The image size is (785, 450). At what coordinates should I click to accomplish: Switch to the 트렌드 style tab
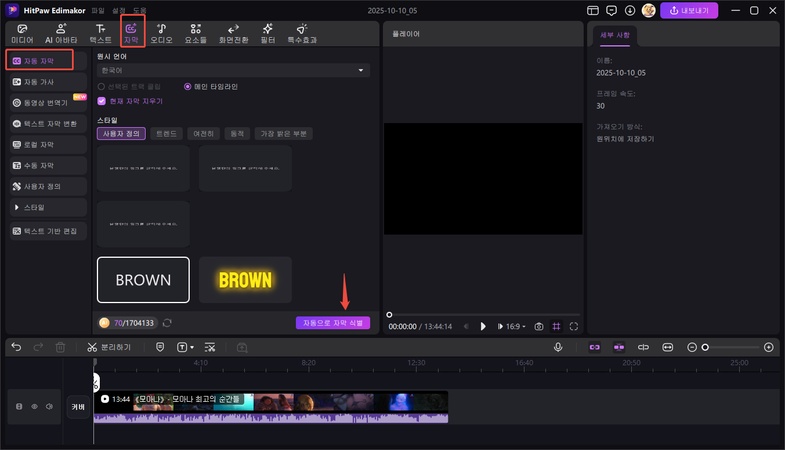[169, 133]
